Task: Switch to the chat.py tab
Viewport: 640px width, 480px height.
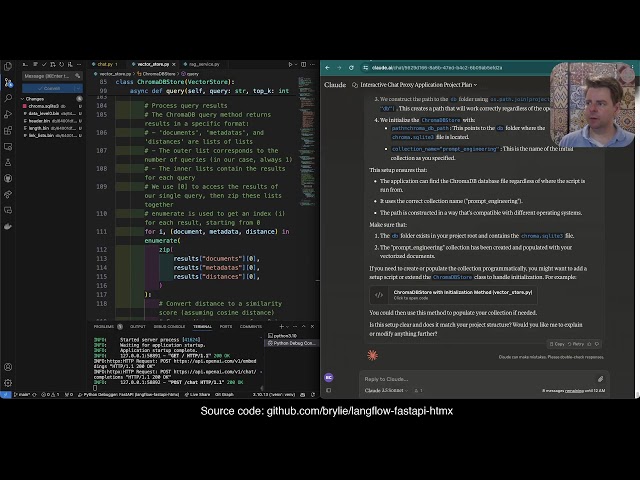Action: 104,64
